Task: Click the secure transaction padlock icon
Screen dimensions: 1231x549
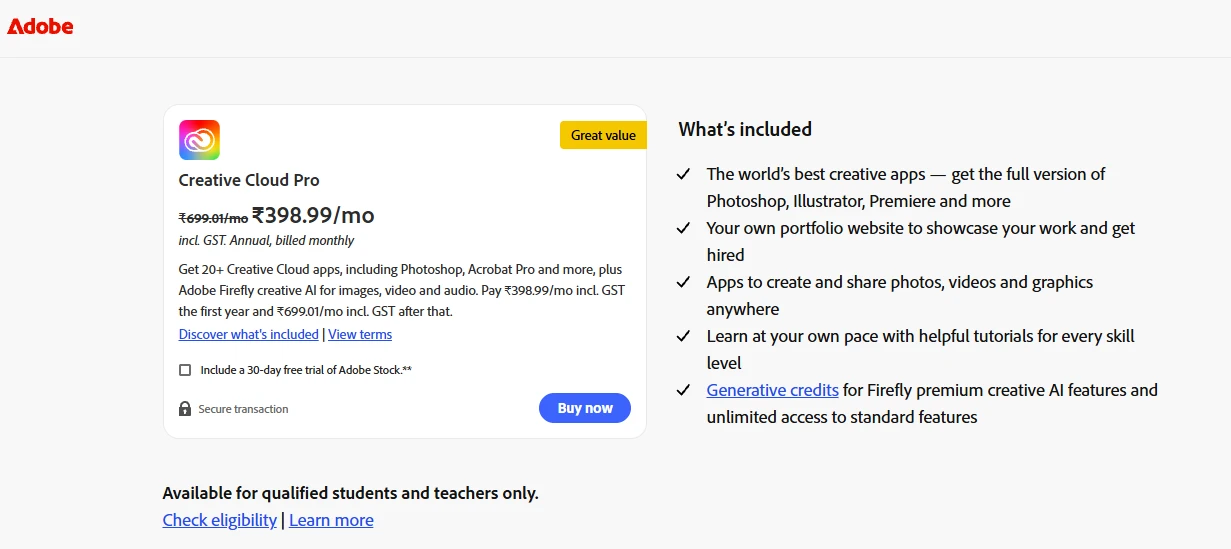Action: point(185,409)
